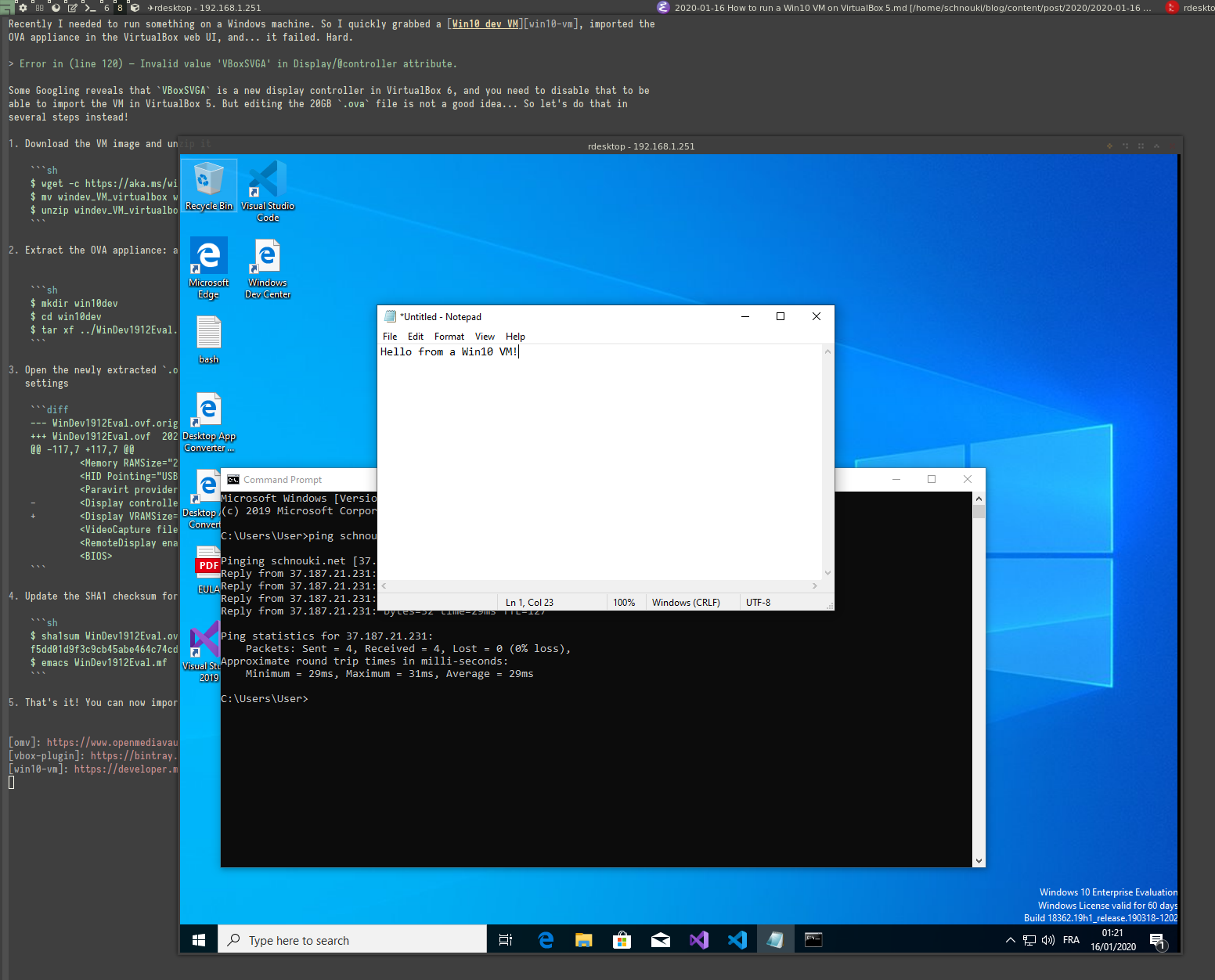Viewport: 1215px width, 980px height.
Task: Open VS Code from the taskbar
Action: pyautogui.click(x=737, y=939)
